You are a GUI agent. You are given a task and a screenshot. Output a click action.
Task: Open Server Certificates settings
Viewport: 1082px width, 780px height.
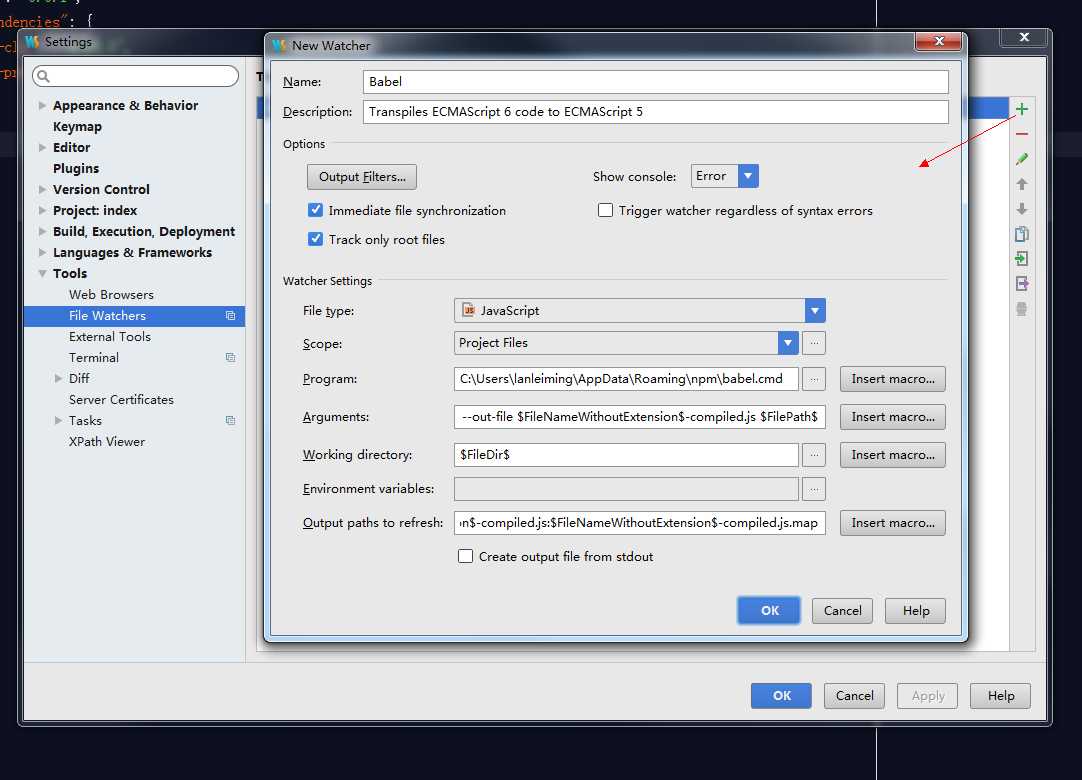pyautogui.click(x=121, y=400)
